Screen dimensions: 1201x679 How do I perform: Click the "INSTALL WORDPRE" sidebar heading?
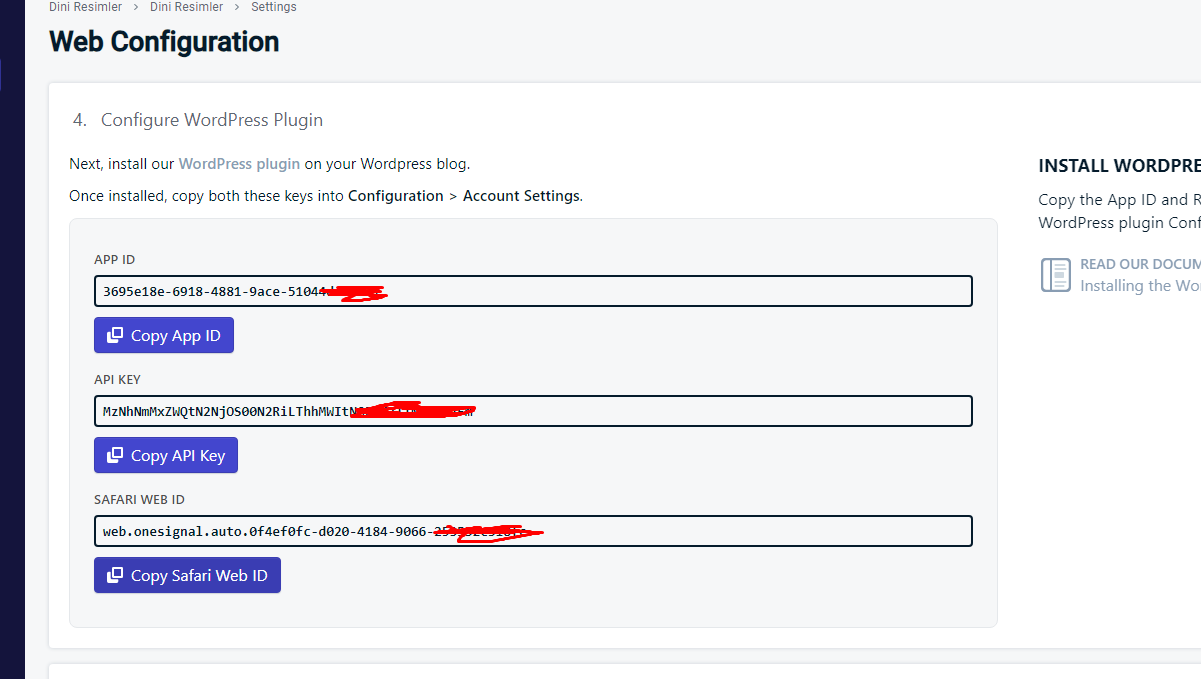click(x=1119, y=166)
